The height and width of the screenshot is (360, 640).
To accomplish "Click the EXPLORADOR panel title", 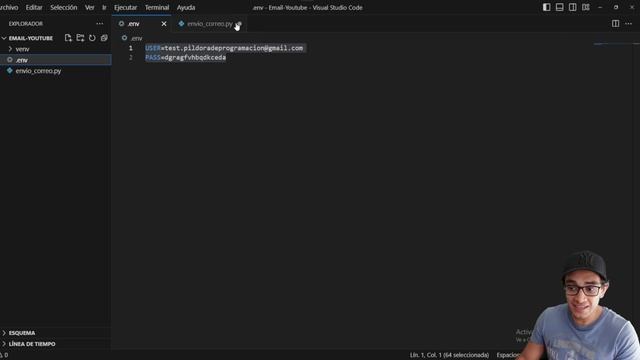I will tap(26, 24).
